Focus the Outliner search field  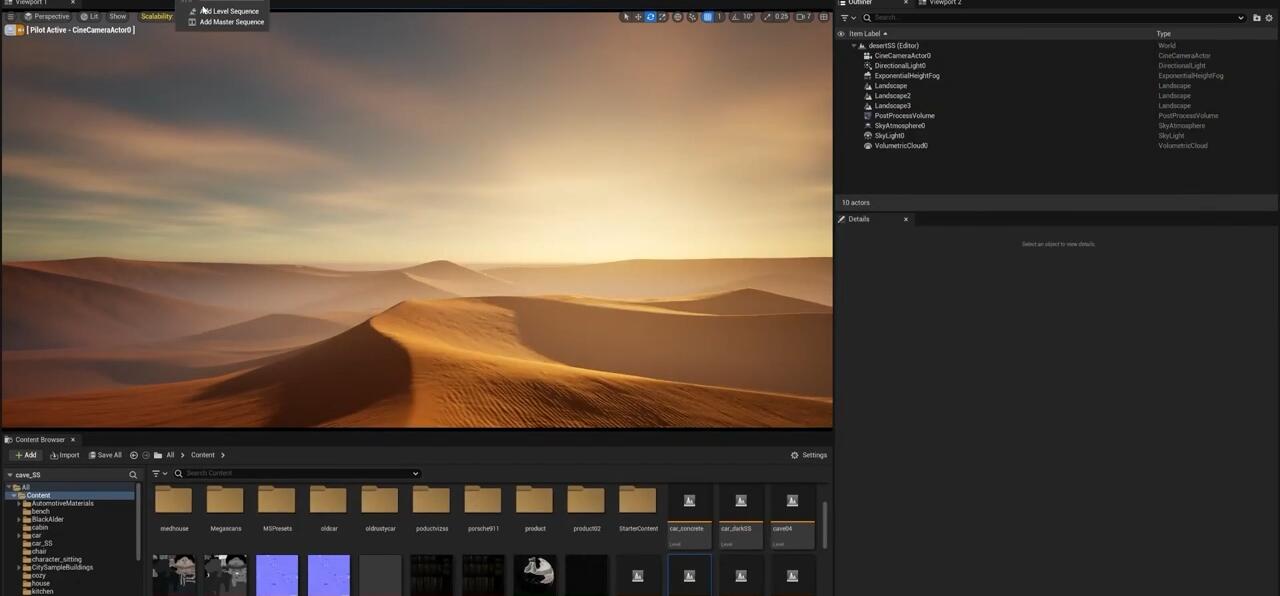tap(1054, 18)
